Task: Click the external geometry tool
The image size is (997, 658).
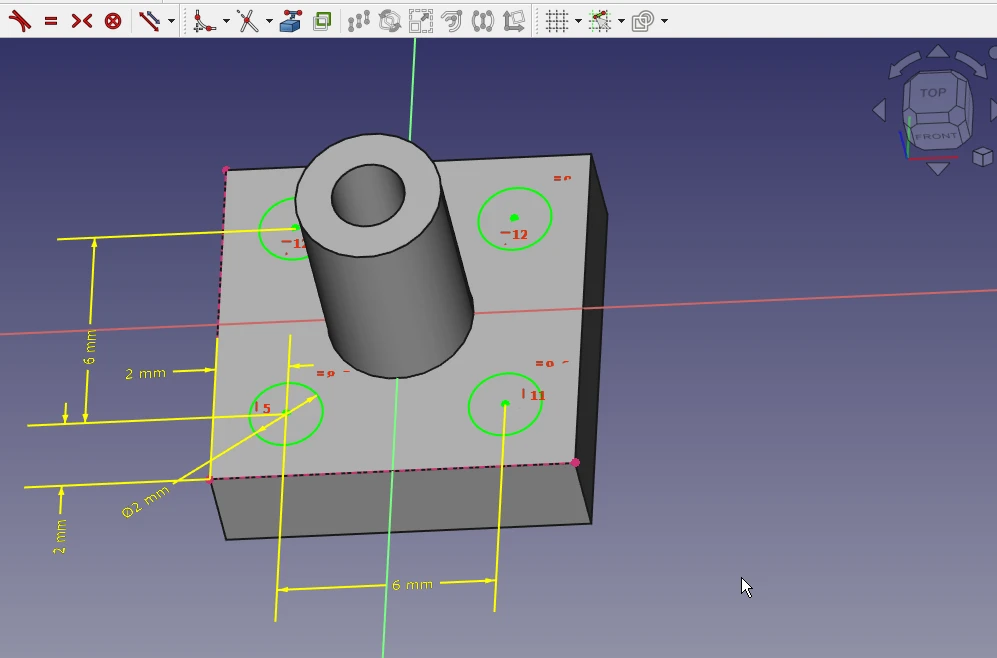Action: [x=291, y=20]
